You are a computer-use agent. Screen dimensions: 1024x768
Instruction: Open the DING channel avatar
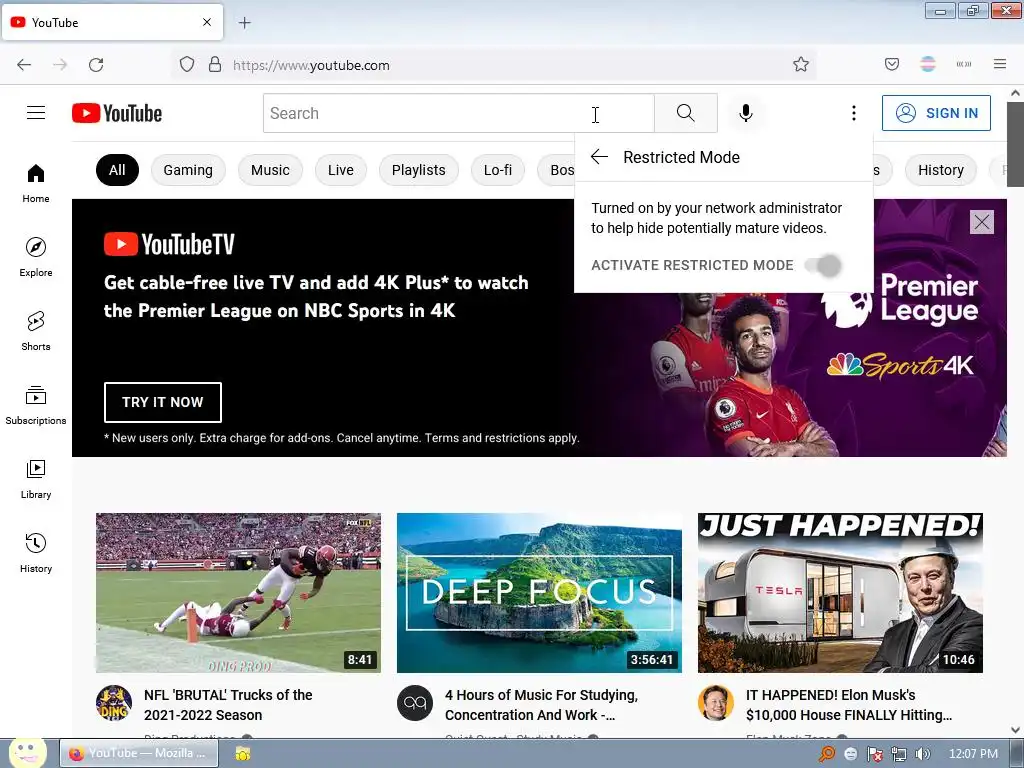tap(114, 703)
